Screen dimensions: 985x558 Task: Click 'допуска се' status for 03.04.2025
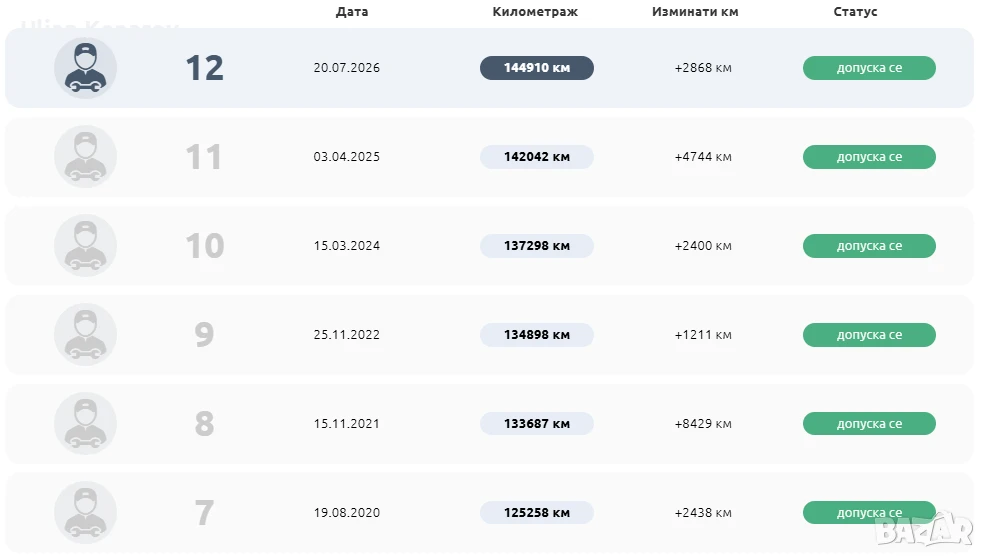[x=869, y=156]
